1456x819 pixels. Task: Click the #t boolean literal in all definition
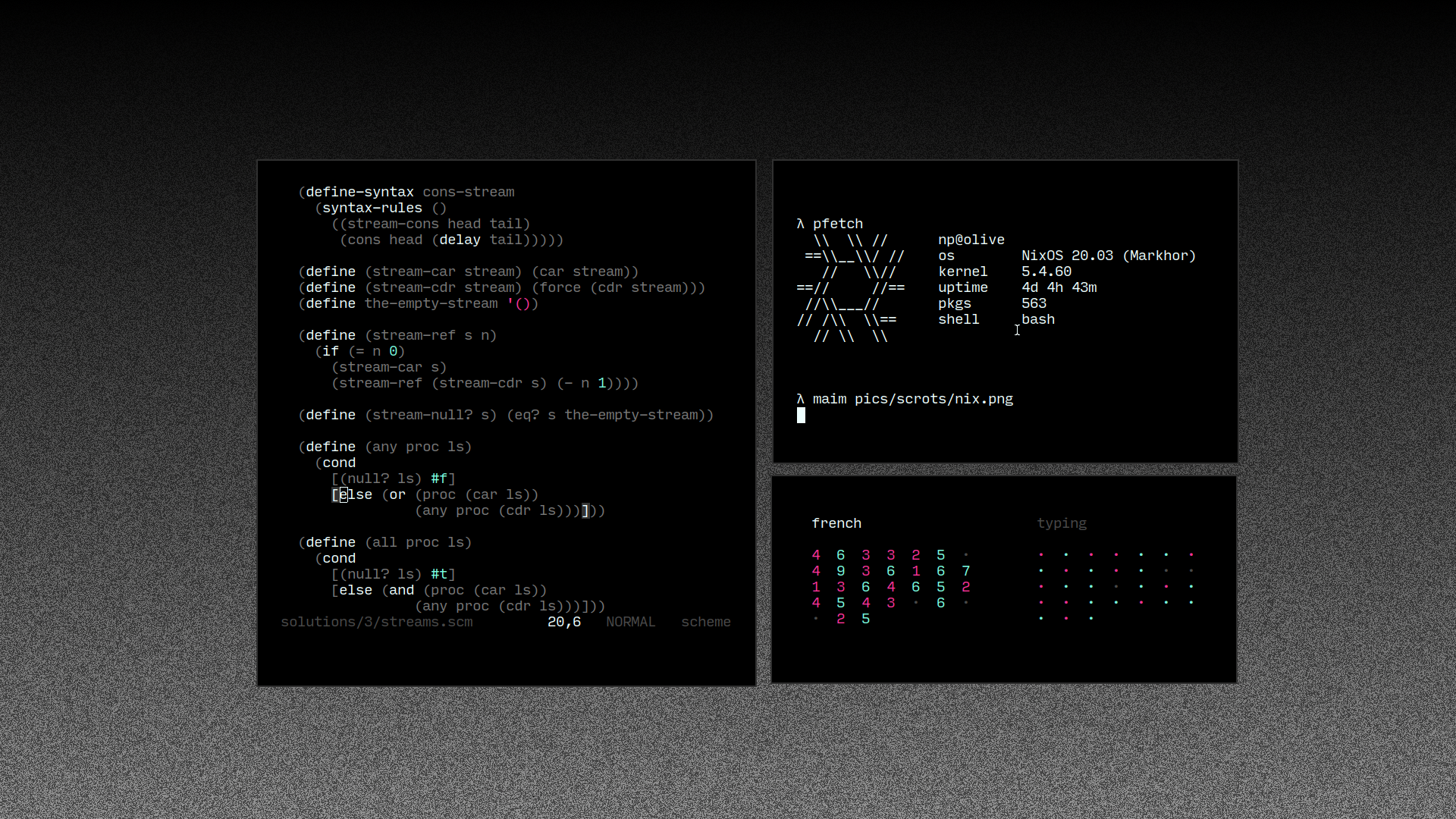[x=439, y=574]
